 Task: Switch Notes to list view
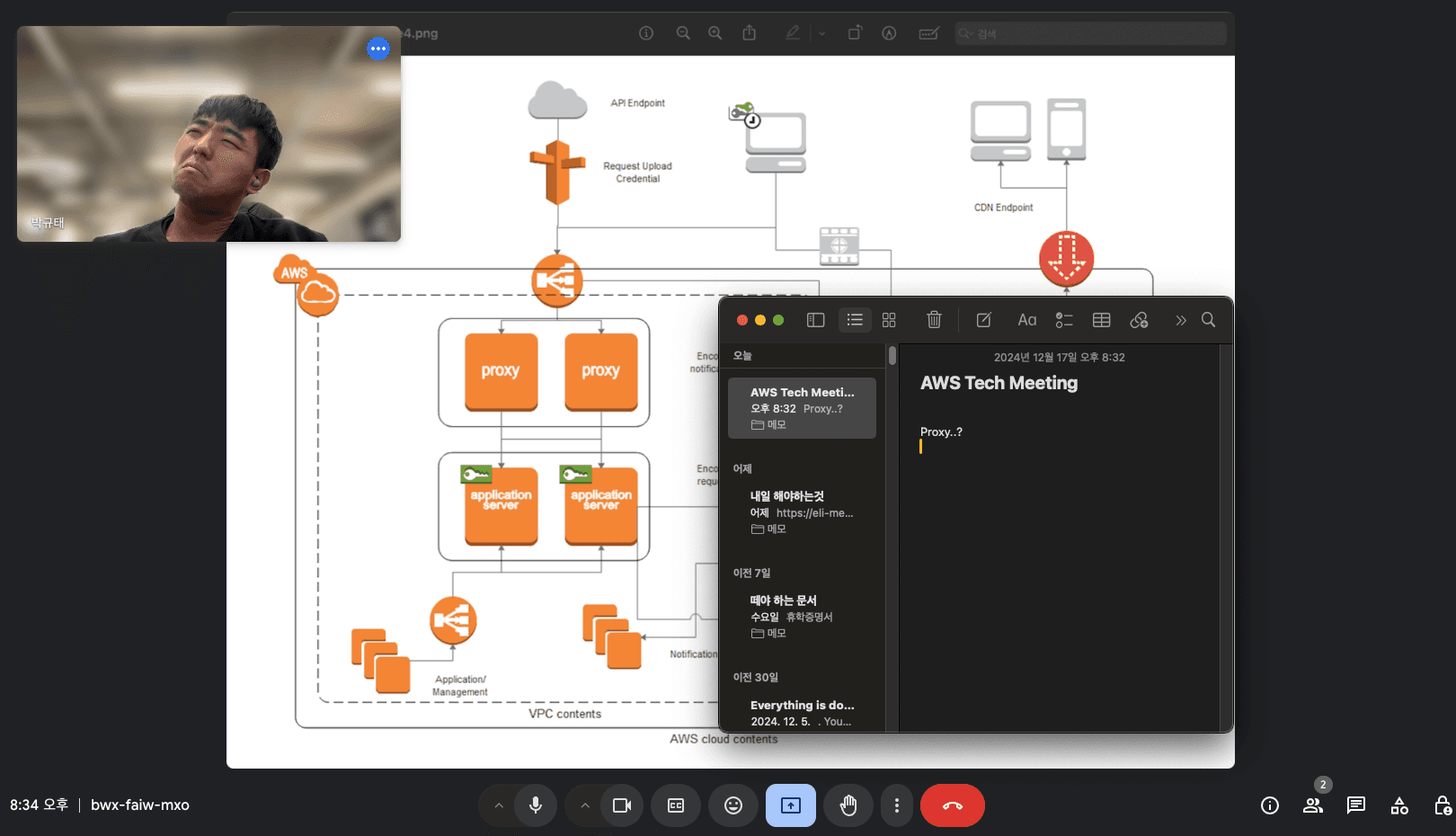[855, 320]
